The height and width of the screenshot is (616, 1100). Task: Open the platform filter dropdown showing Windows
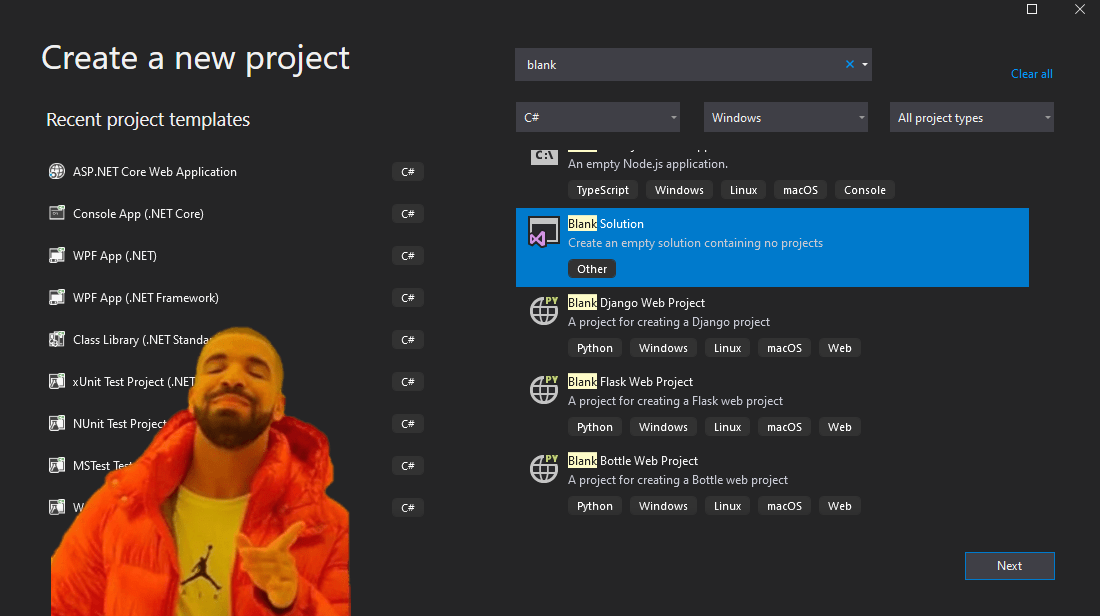pos(786,117)
